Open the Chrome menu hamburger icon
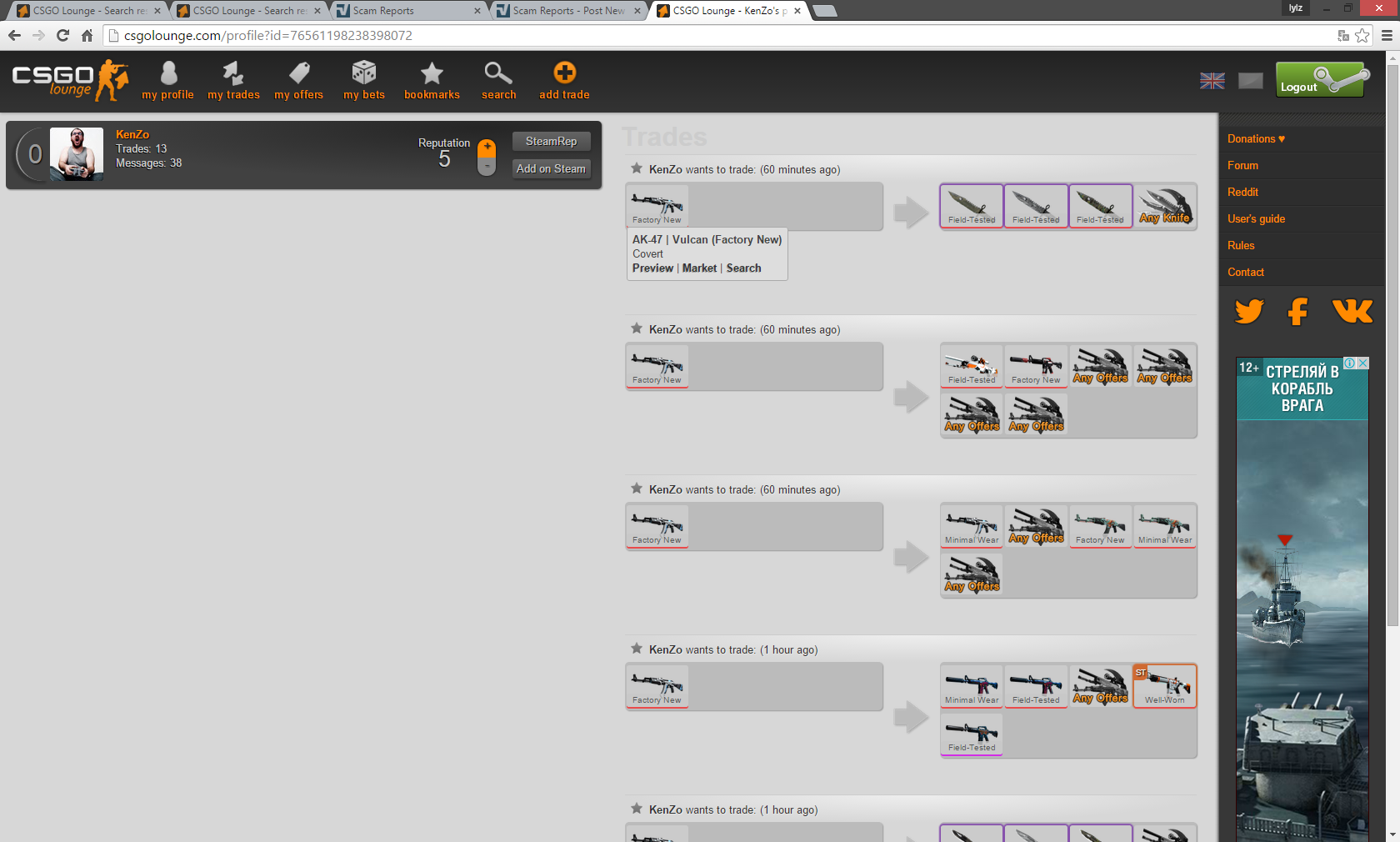The width and height of the screenshot is (1400, 842). (x=1387, y=35)
